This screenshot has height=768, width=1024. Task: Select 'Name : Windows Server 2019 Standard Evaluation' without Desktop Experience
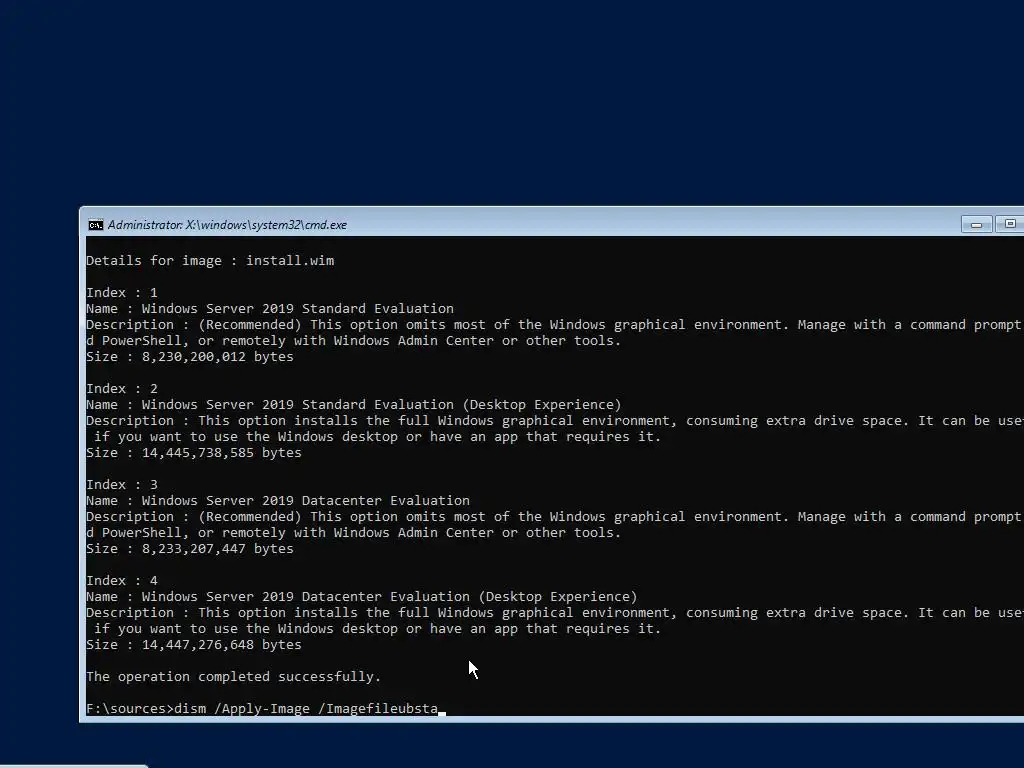click(270, 308)
